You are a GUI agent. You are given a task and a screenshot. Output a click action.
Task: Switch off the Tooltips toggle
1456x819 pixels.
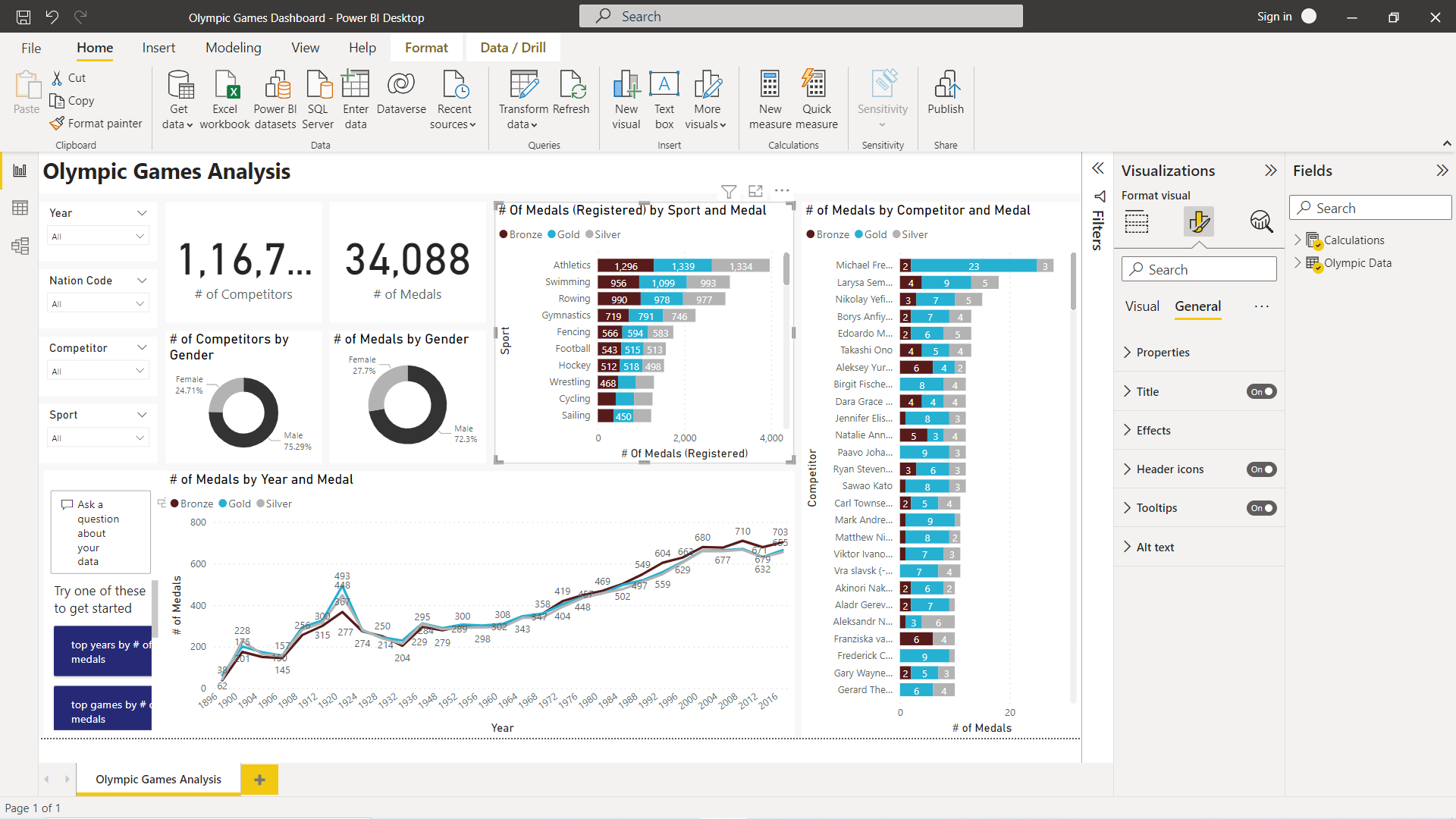coord(1262,508)
